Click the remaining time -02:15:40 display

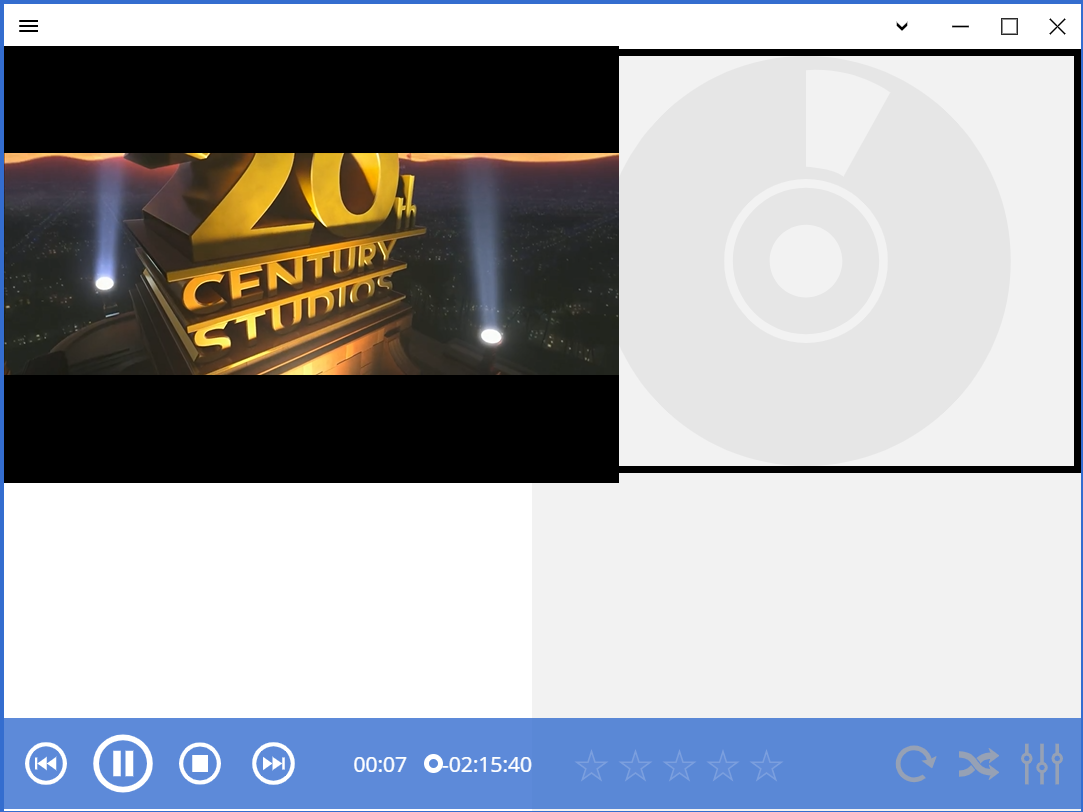click(490, 765)
